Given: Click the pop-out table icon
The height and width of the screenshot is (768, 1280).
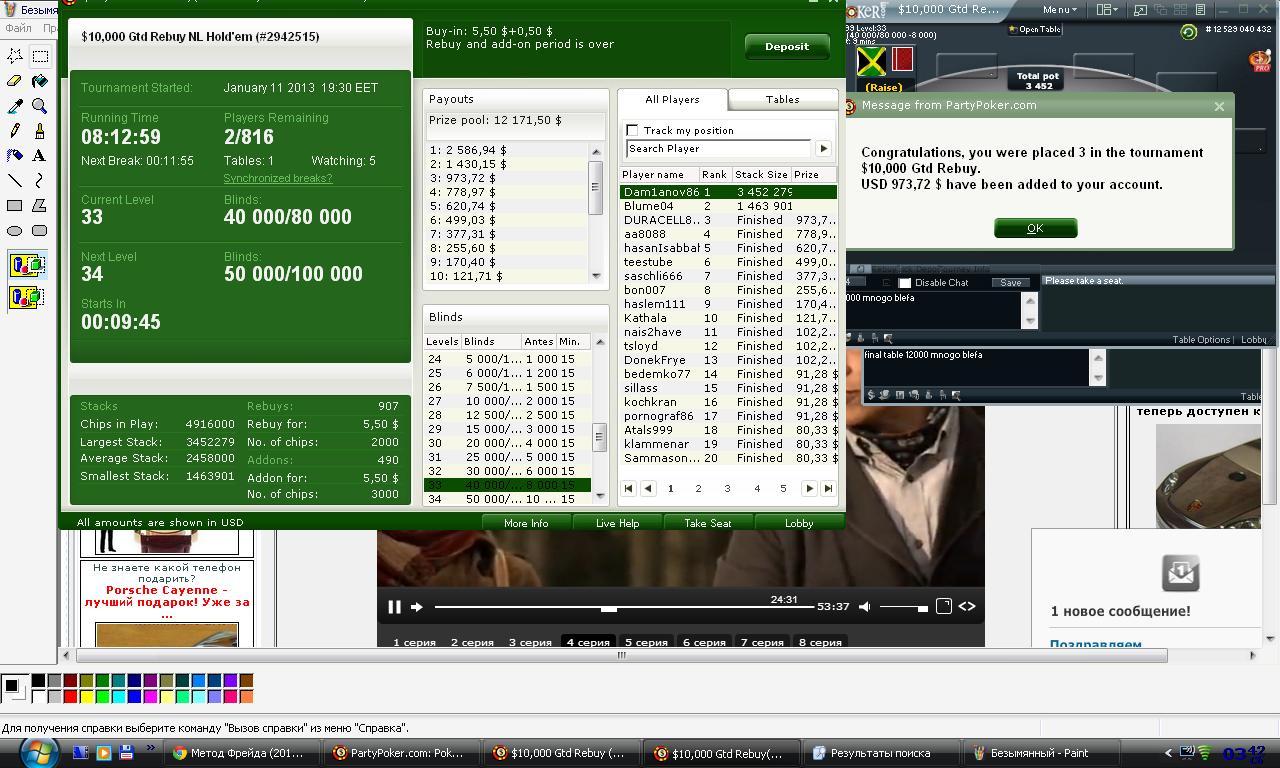Looking at the screenshot, I should (1140, 9).
